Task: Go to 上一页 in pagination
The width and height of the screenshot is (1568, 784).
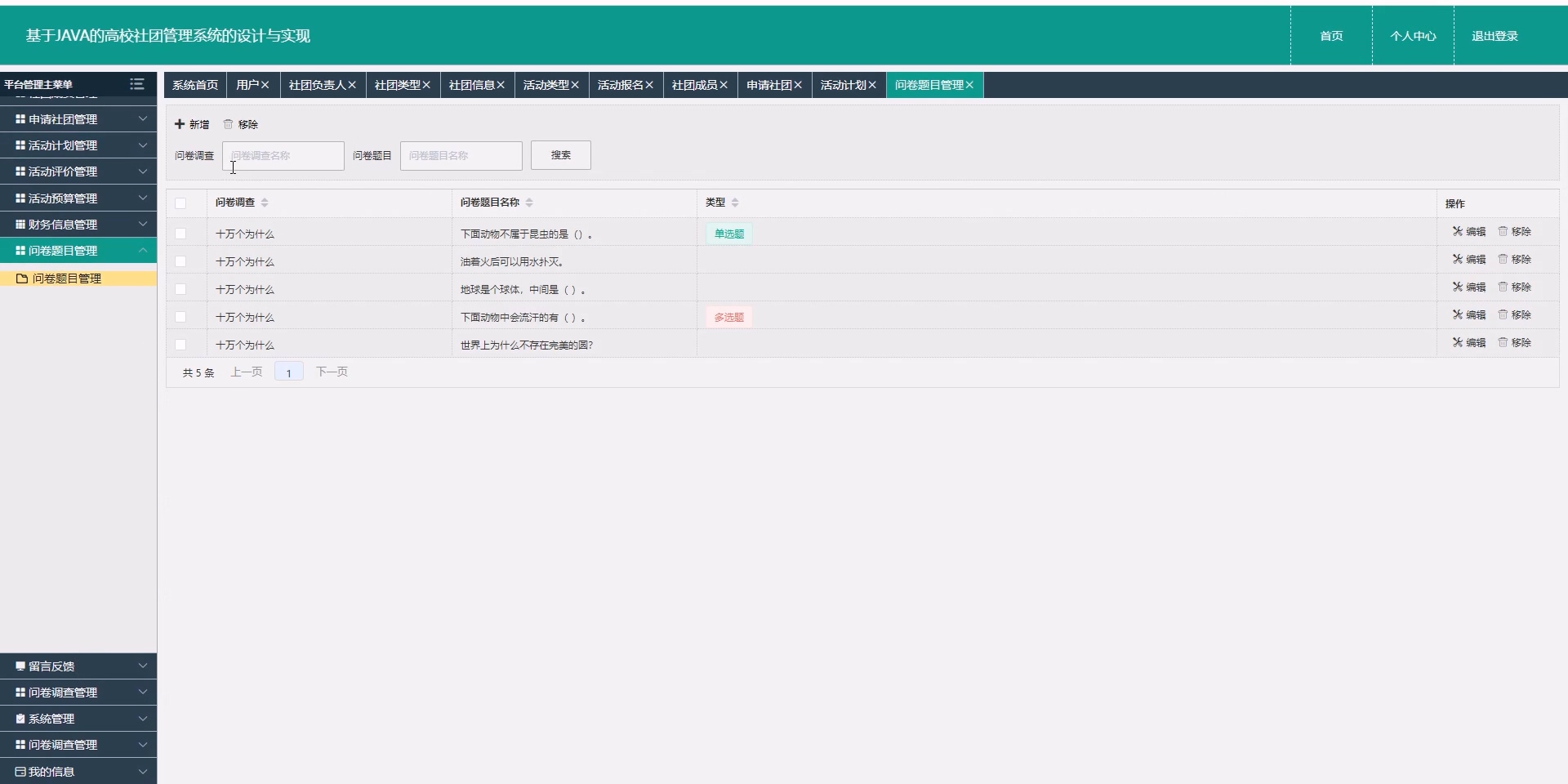Action: 246,372
